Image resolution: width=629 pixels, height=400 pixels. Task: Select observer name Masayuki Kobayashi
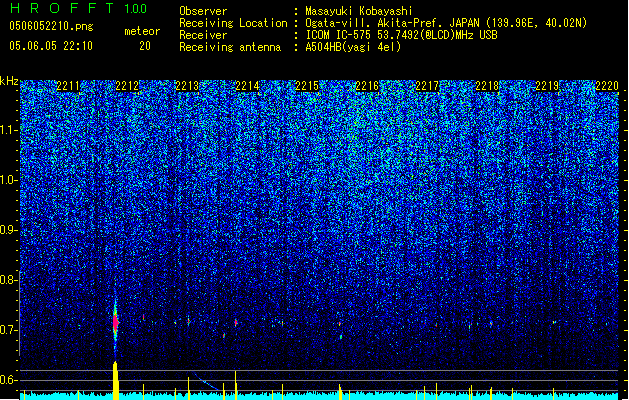359,11
